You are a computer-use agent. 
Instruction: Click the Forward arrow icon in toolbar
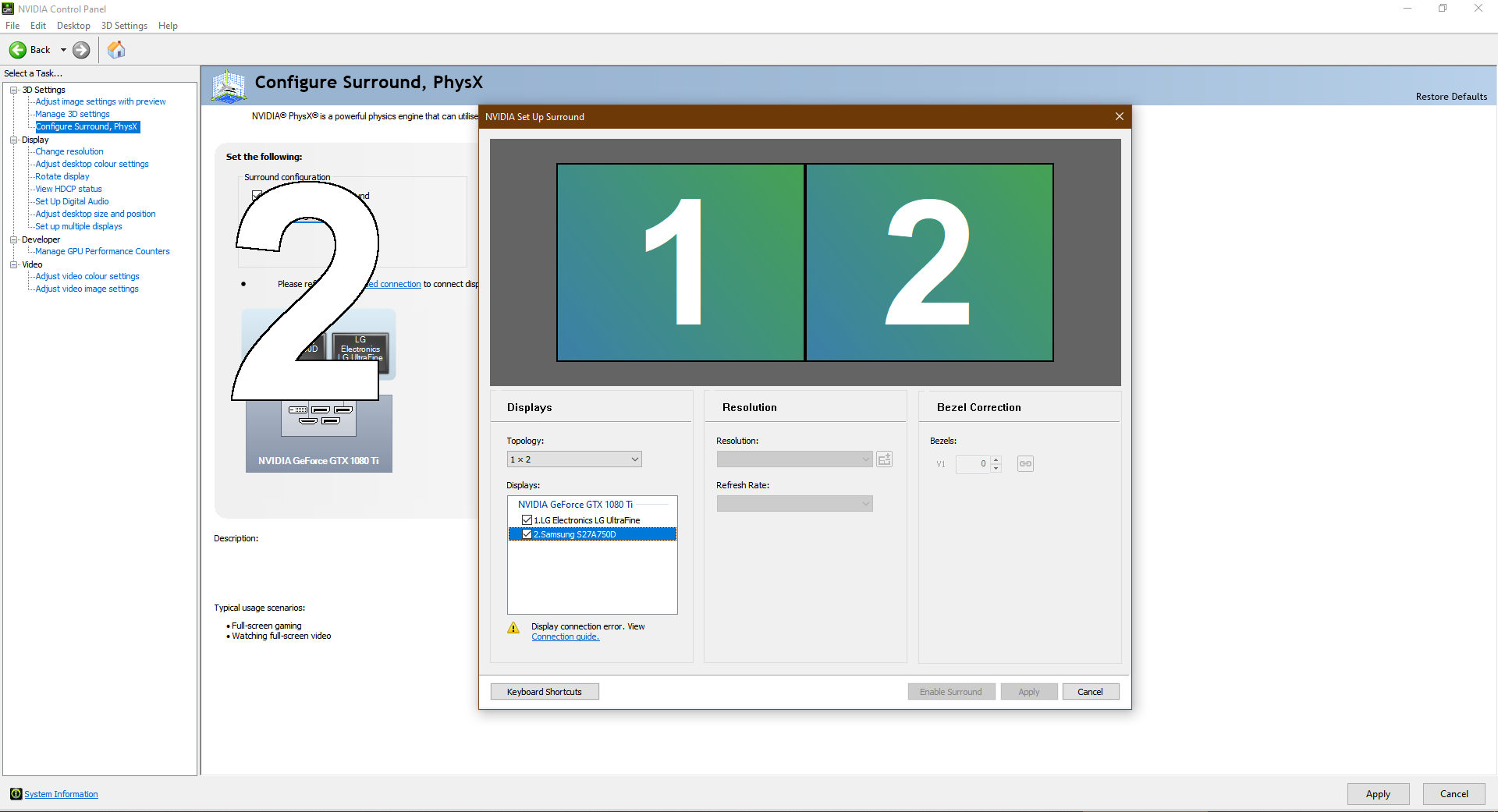81,50
